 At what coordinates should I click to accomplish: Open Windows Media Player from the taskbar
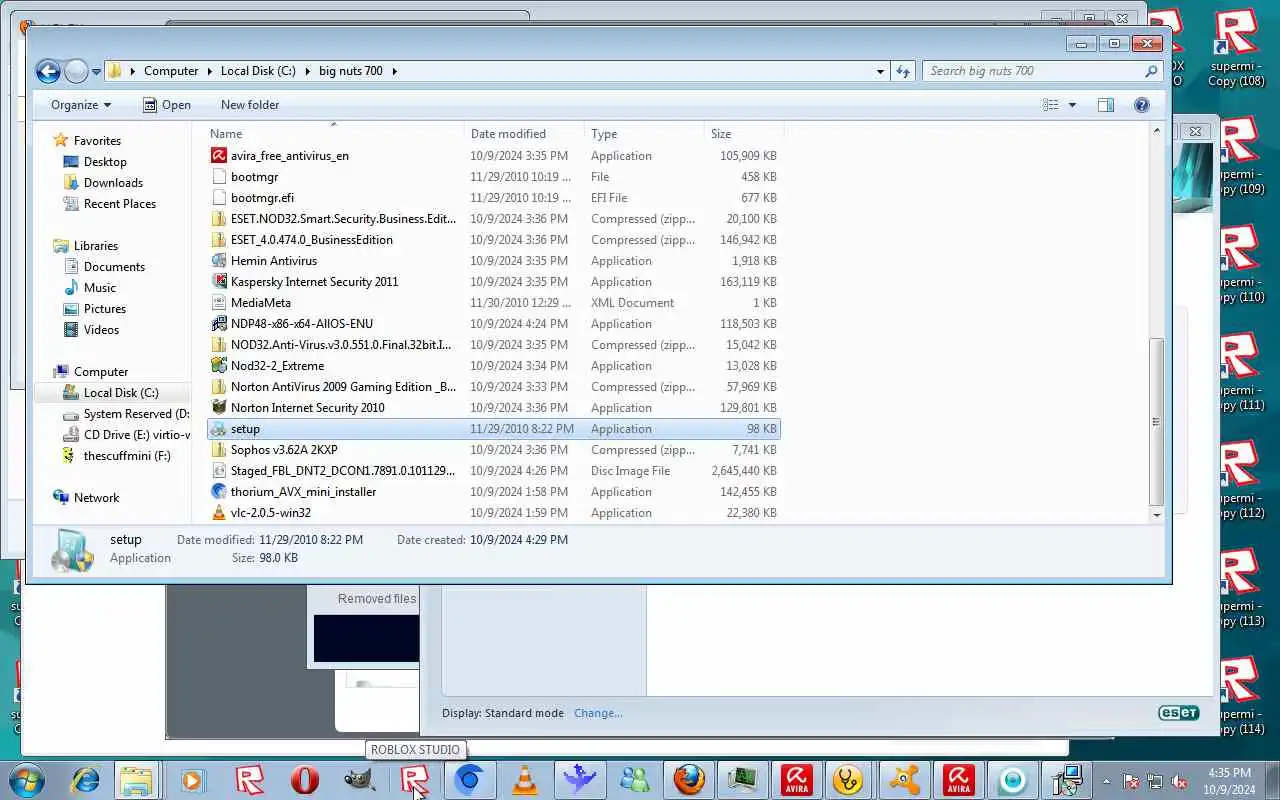191,780
